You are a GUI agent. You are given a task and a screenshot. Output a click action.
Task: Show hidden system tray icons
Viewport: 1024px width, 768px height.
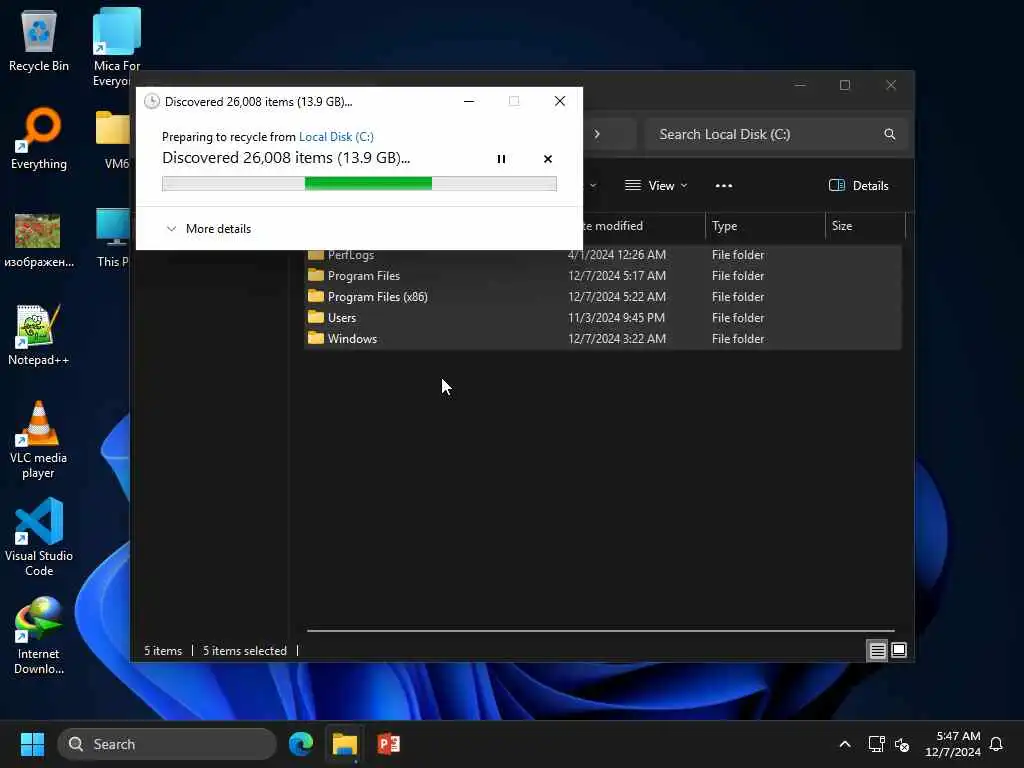click(844, 744)
